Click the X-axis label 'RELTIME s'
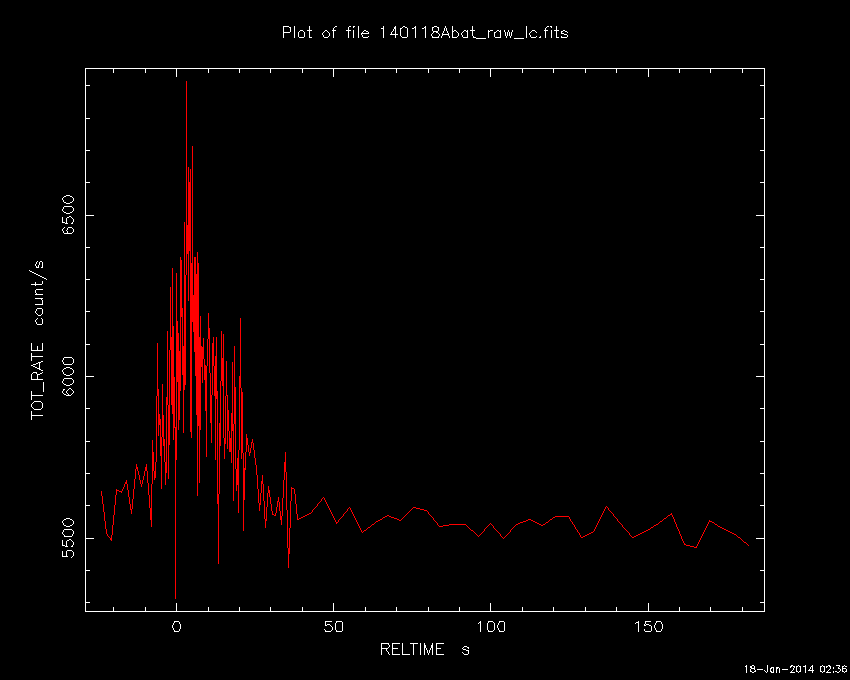The image size is (850, 680). pyautogui.click(x=424, y=649)
